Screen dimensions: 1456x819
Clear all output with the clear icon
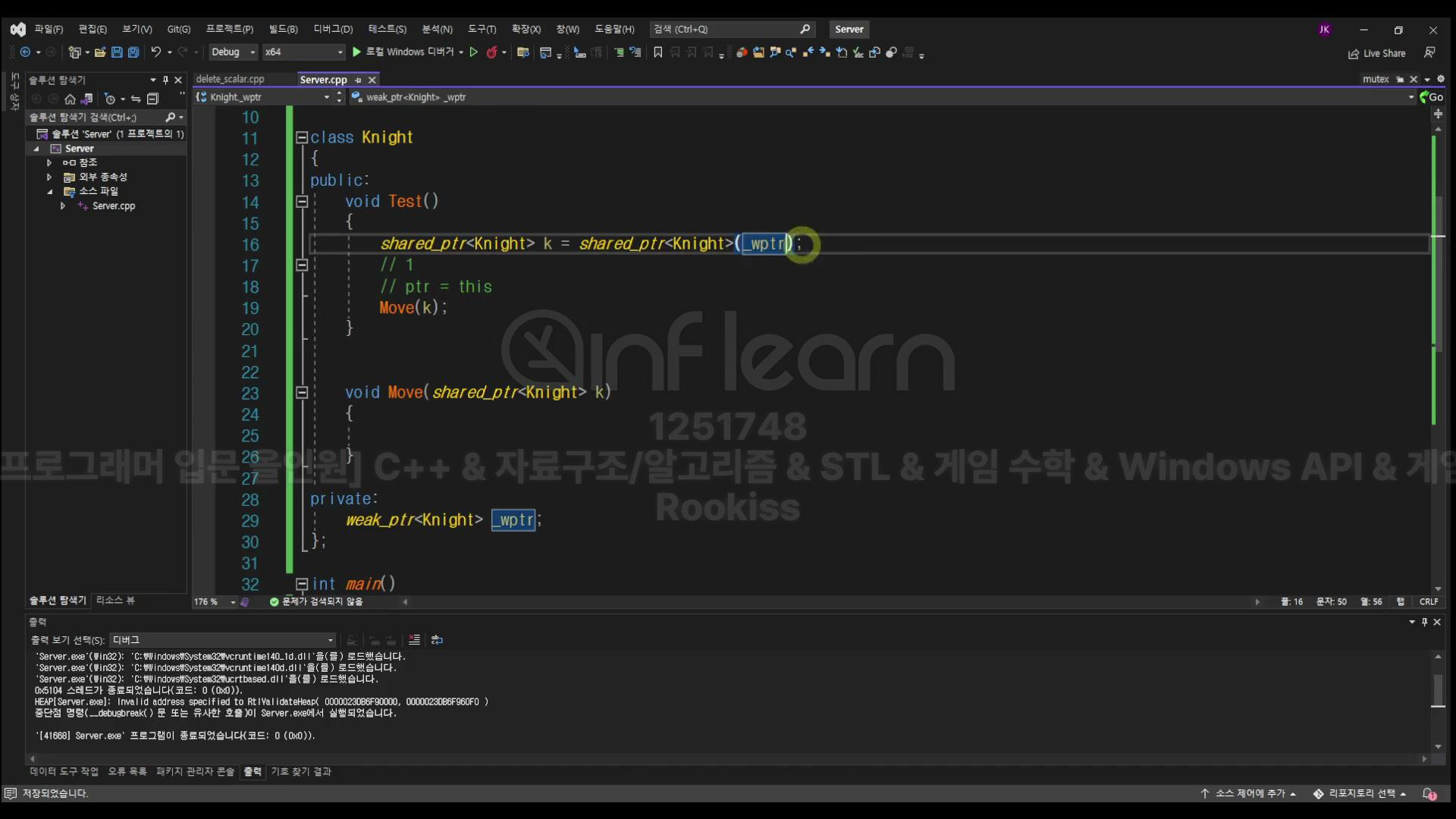click(x=414, y=640)
